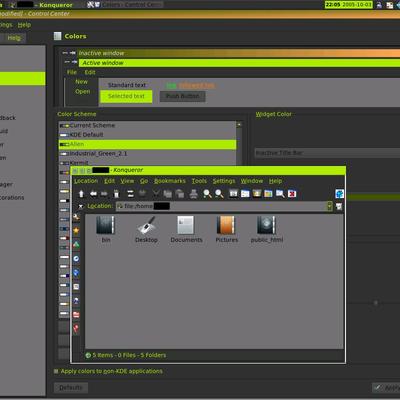Open the red Root Folder tab in sidebar
This screenshot has height=400, width=400.
(76, 315)
